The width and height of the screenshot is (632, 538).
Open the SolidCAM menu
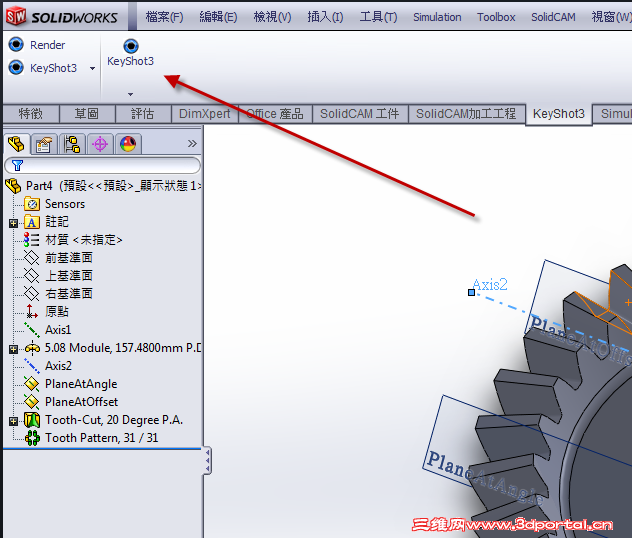click(553, 17)
